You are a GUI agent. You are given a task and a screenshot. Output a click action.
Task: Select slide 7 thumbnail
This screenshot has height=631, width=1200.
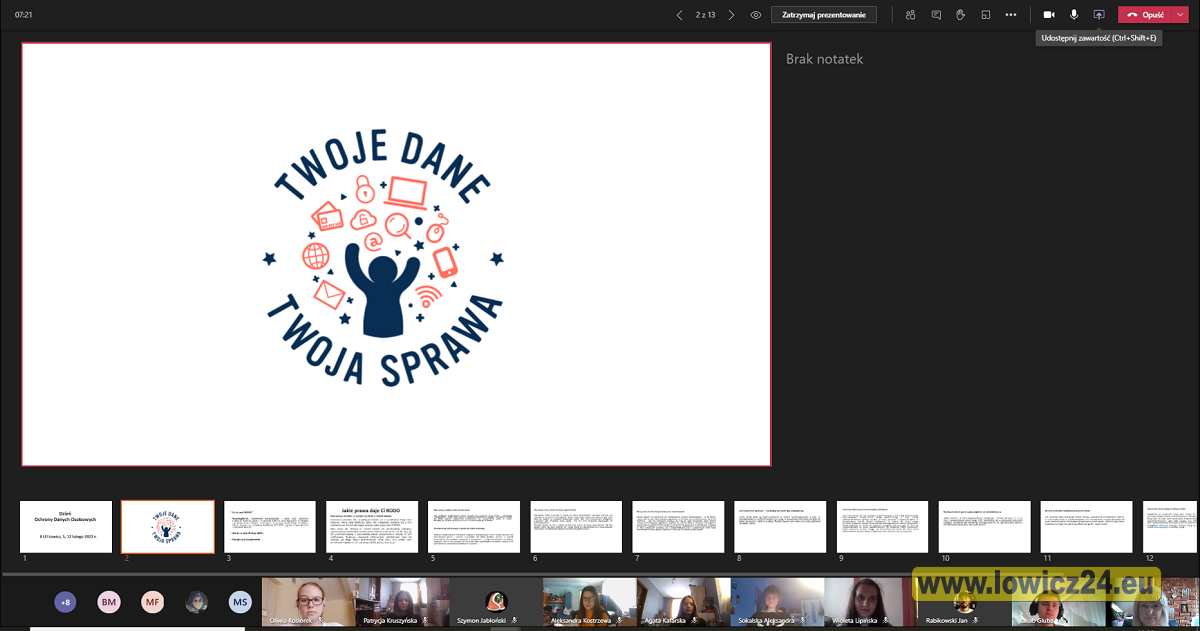coord(678,526)
